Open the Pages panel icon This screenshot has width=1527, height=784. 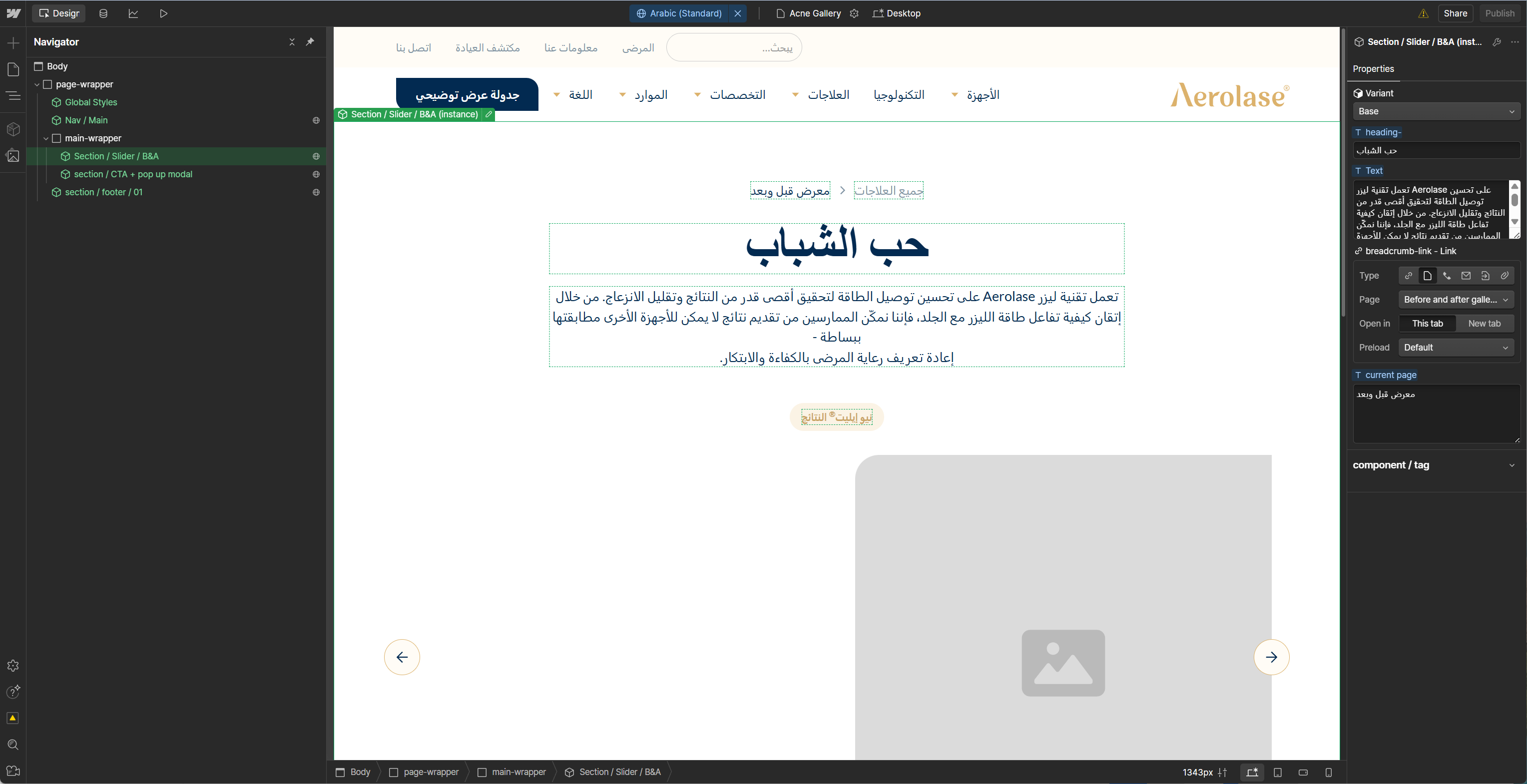13,69
